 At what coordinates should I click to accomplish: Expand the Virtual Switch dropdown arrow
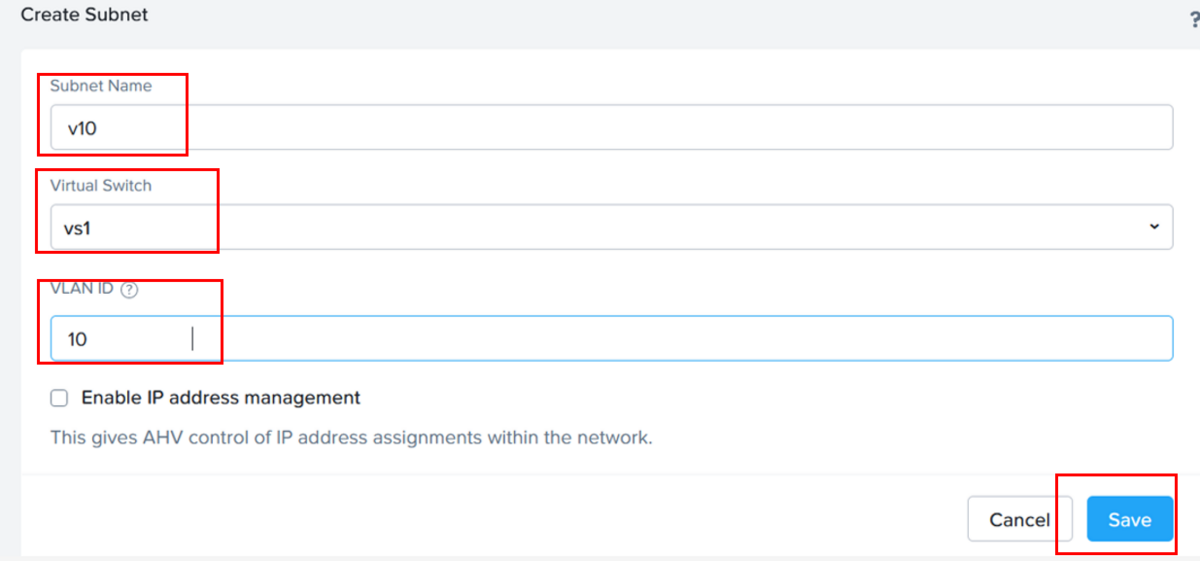[1154, 227]
